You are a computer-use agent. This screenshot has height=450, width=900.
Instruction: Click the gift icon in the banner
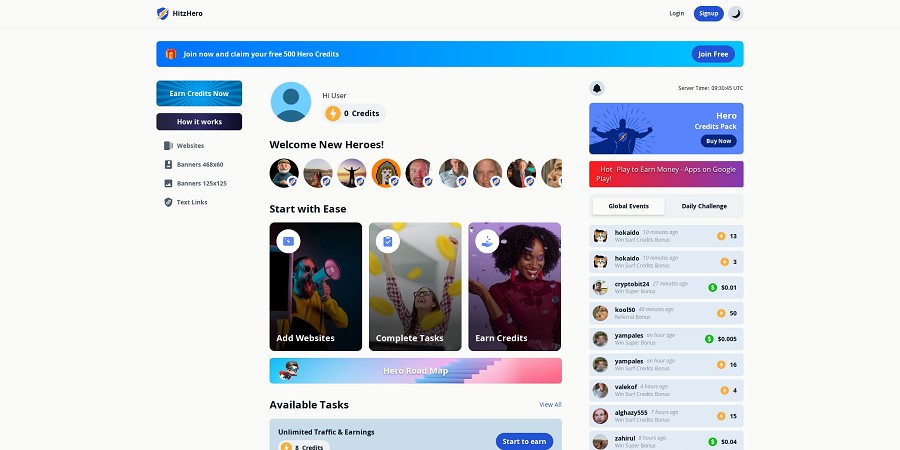[x=171, y=54]
